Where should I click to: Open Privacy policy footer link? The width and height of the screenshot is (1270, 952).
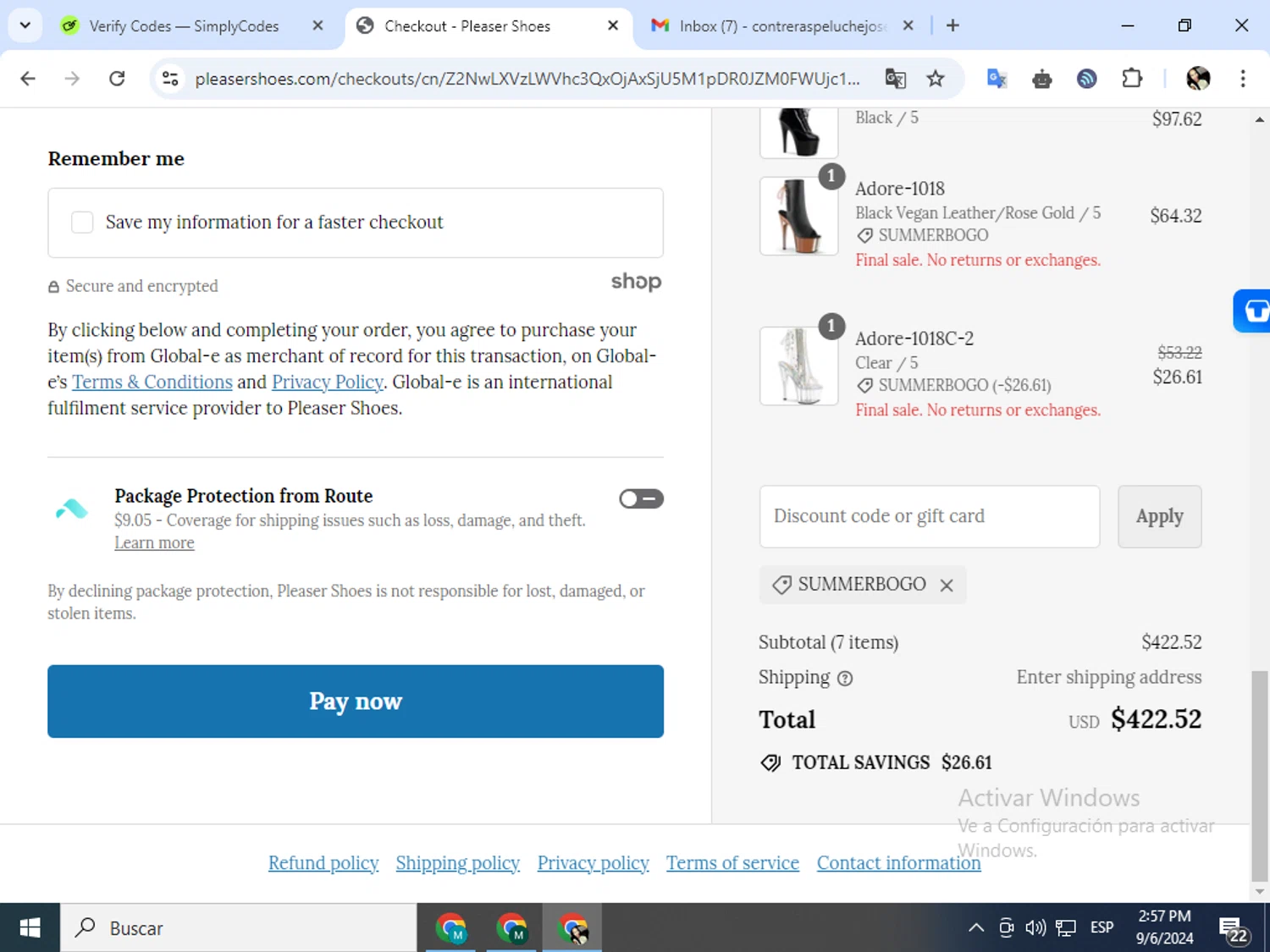pos(593,862)
